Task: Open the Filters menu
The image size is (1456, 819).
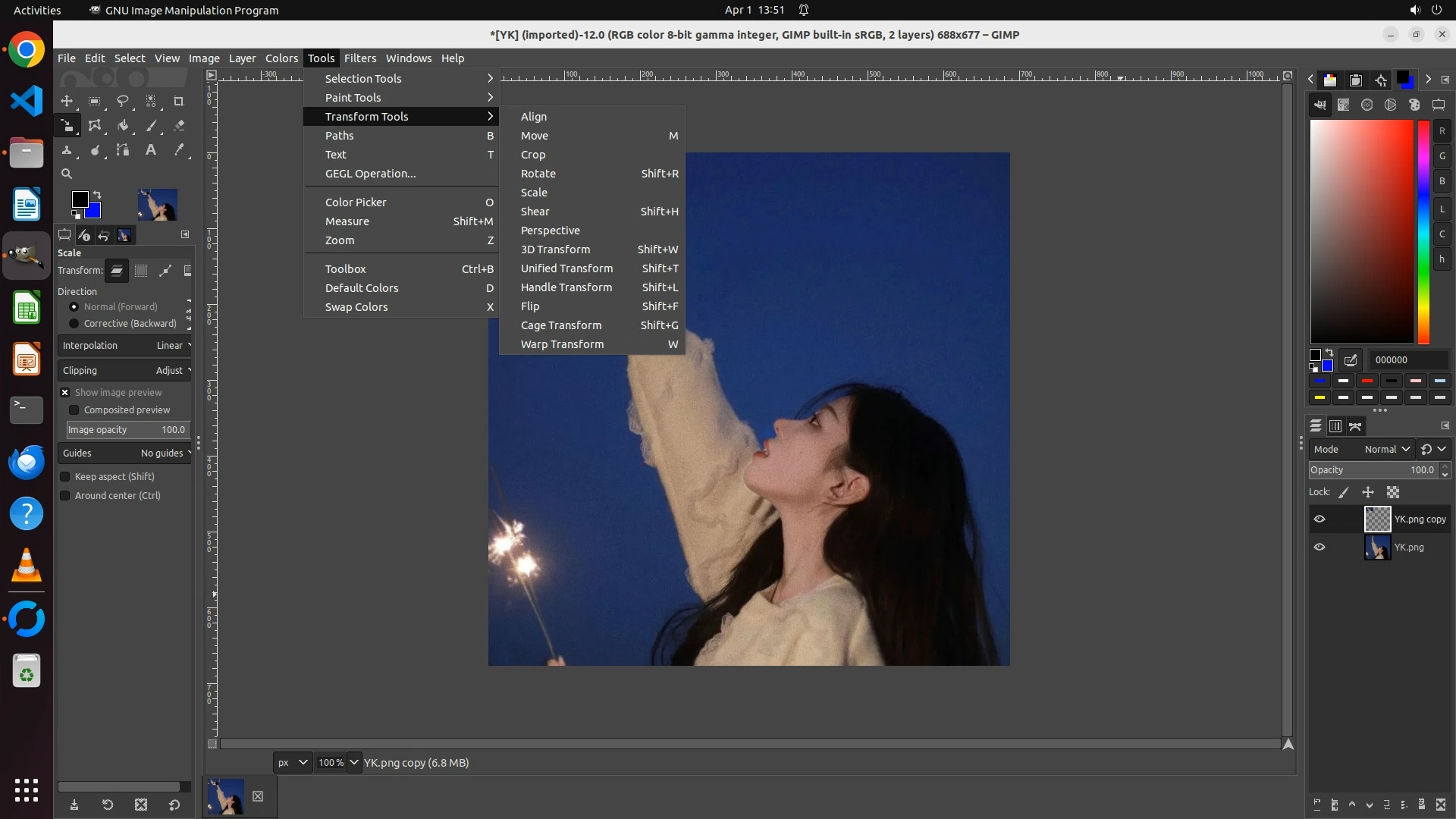Action: coord(359,58)
